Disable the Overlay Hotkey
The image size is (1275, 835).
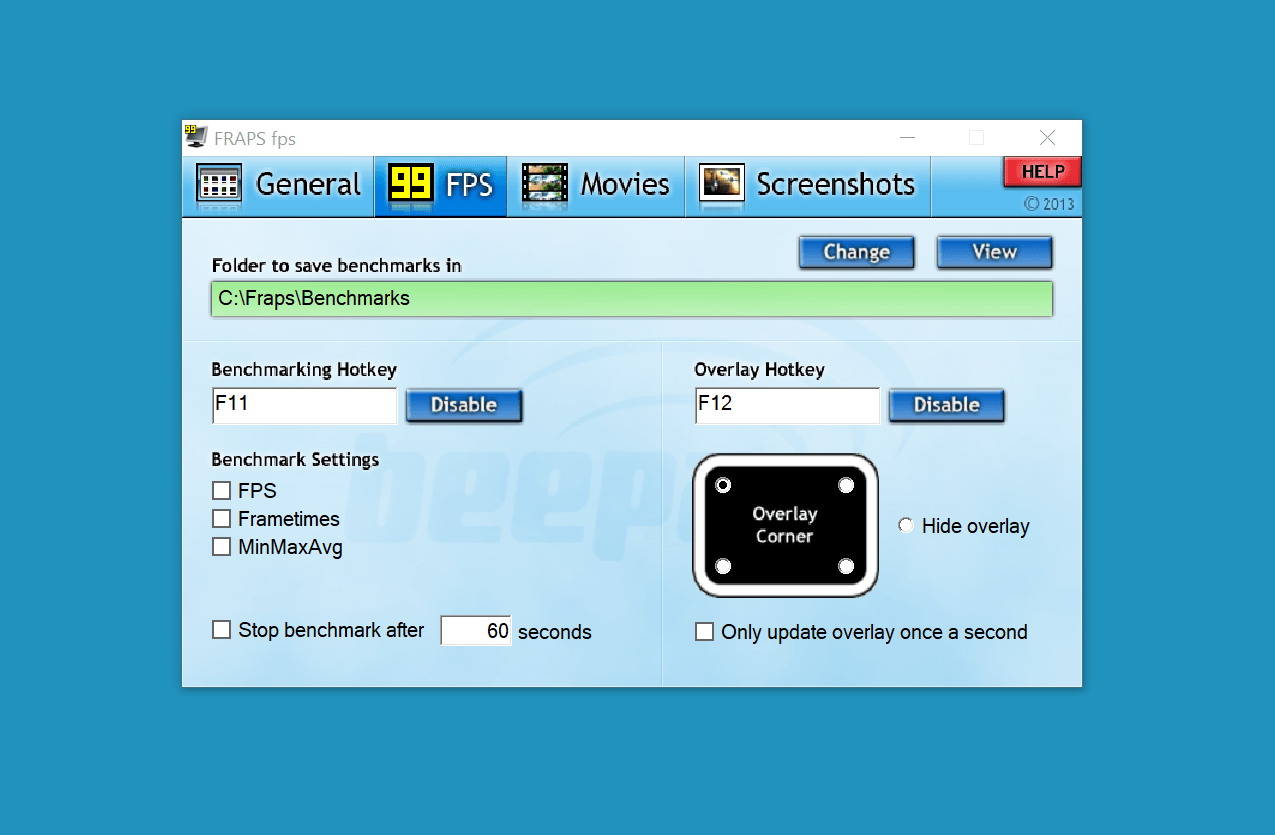(946, 405)
